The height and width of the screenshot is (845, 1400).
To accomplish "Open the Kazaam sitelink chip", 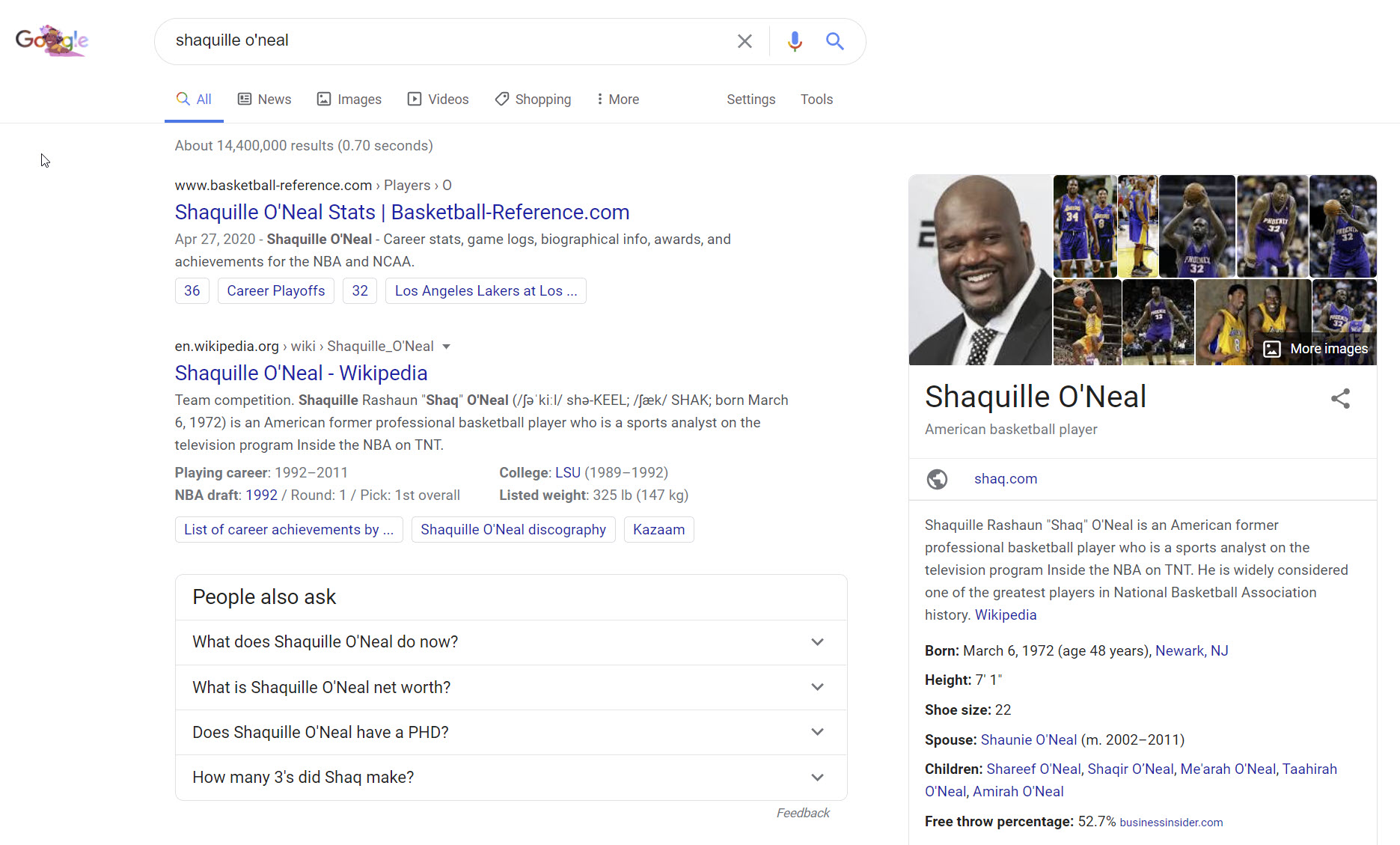I will click(x=658, y=530).
